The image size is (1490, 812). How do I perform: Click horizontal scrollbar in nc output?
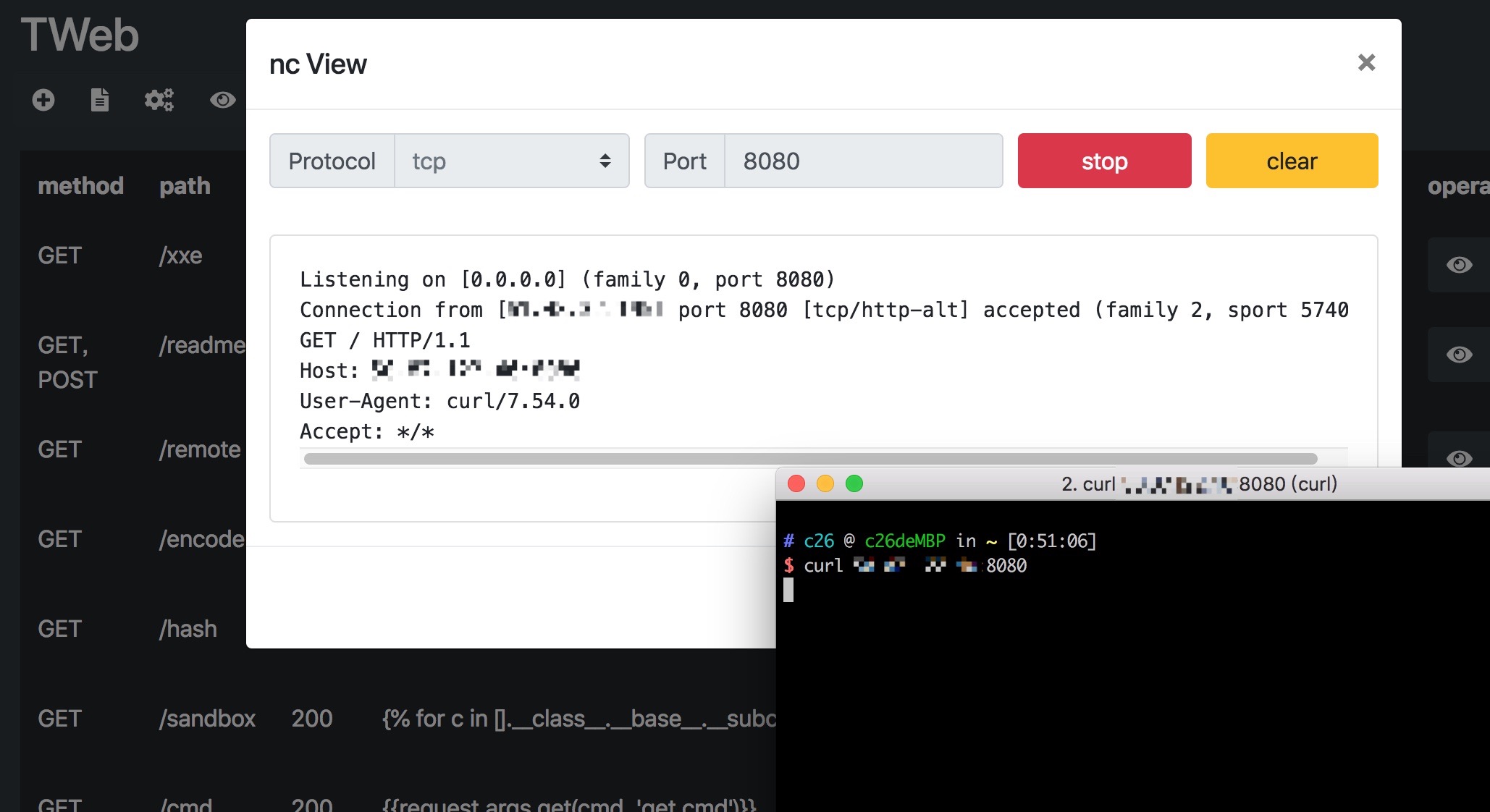(x=809, y=459)
